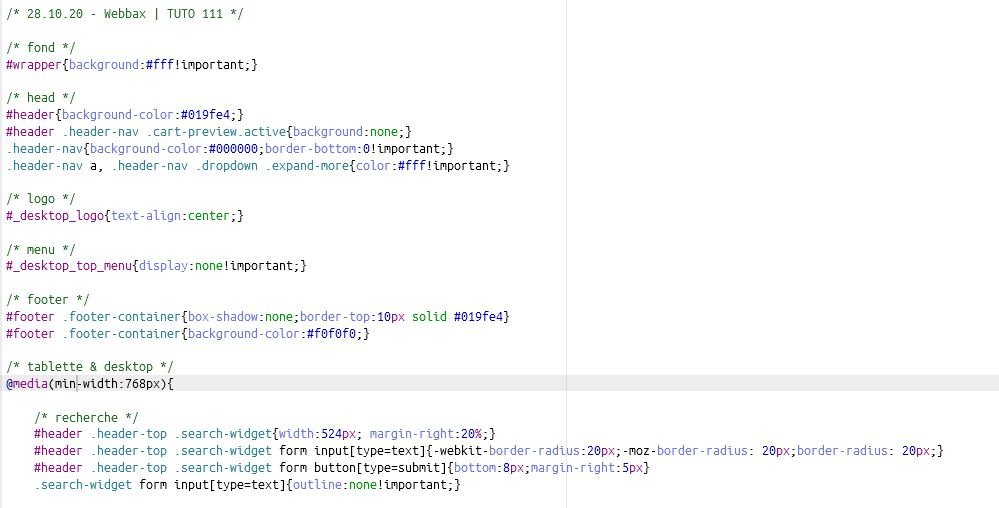Click the '#019fe4' value in header background-color
The width and height of the screenshot is (999, 508).
pos(205,115)
